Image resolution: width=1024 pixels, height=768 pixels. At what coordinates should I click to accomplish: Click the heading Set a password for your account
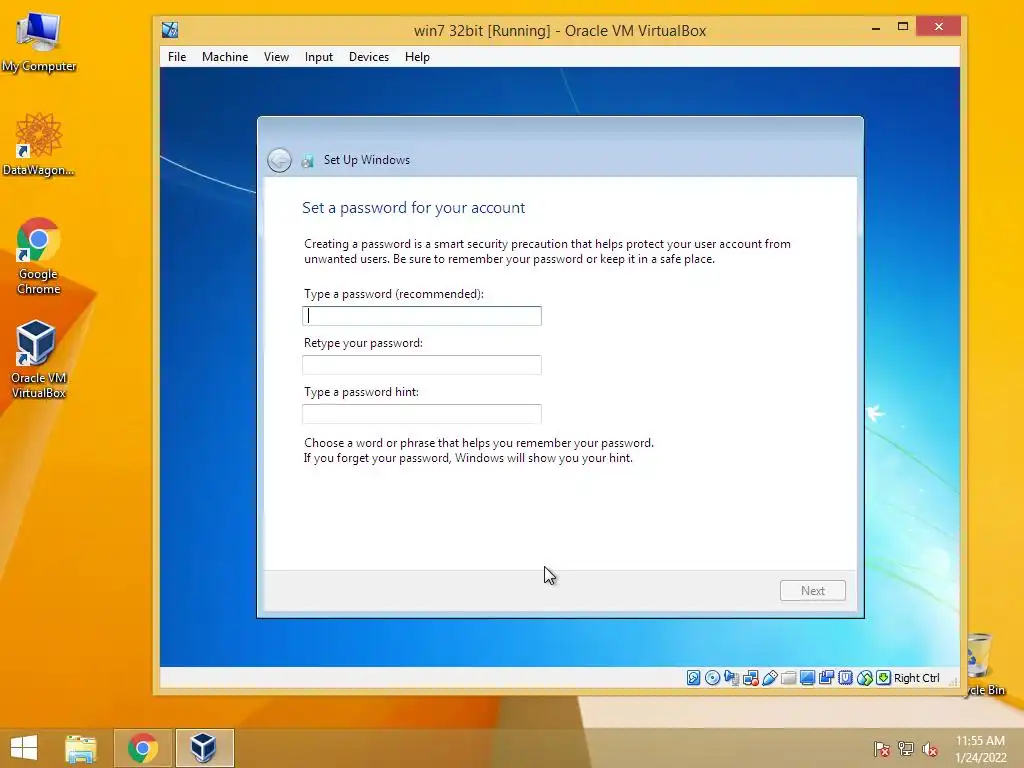coord(413,208)
